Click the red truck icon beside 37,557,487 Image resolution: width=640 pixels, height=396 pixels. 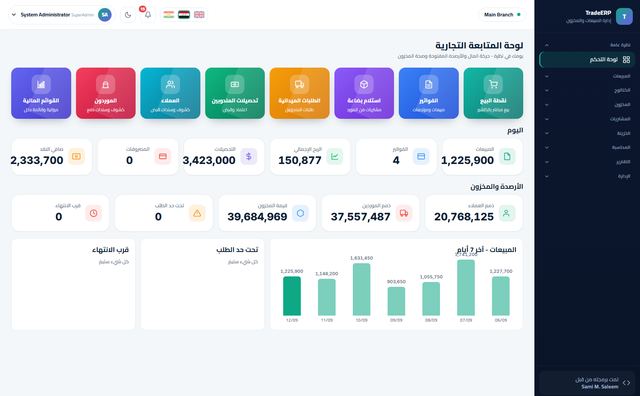click(404, 213)
